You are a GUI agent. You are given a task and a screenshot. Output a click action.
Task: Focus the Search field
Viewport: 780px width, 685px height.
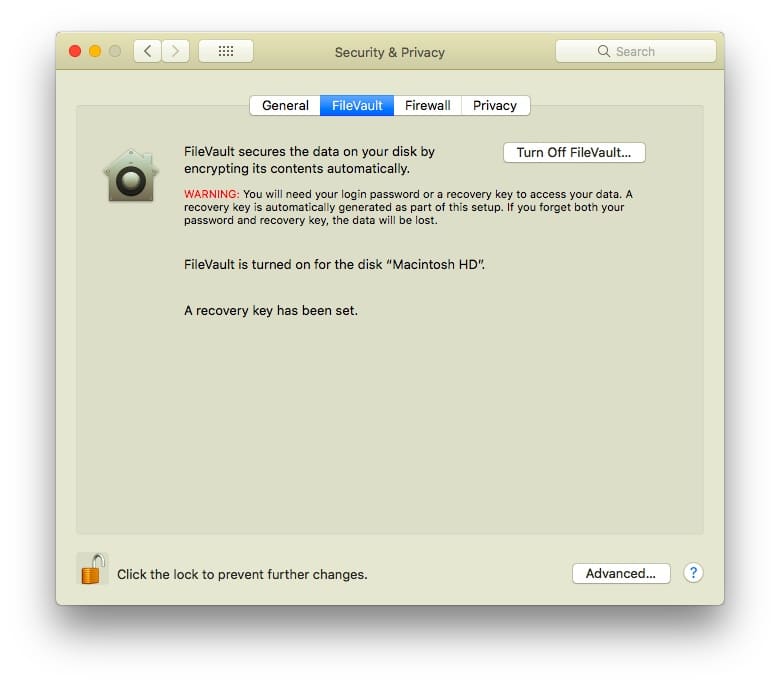[x=636, y=51]
